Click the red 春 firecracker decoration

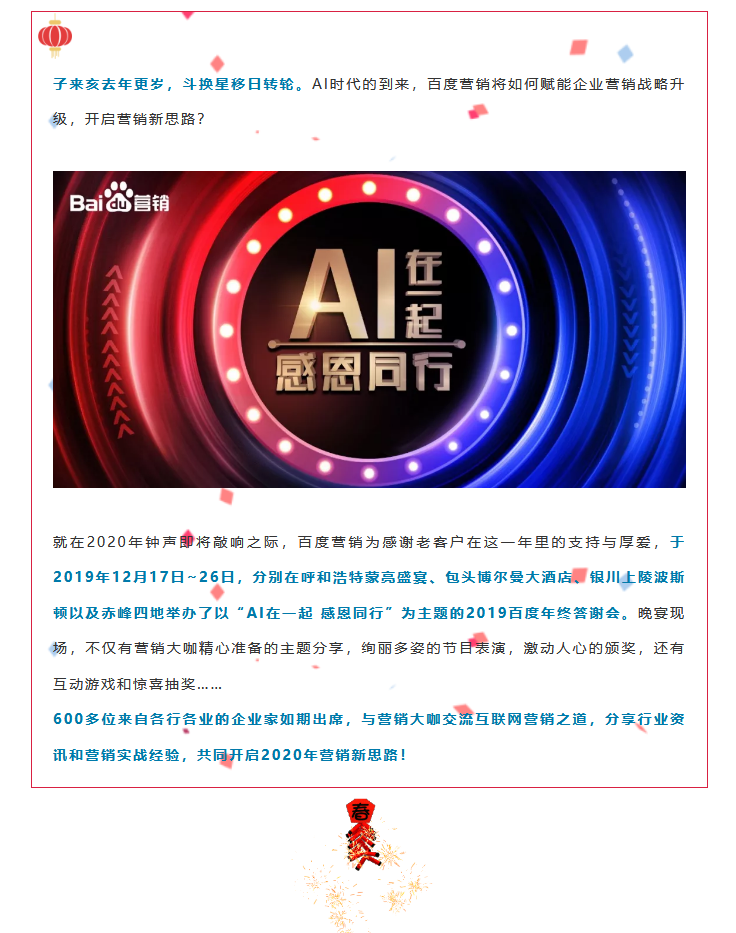pos(362,833)
